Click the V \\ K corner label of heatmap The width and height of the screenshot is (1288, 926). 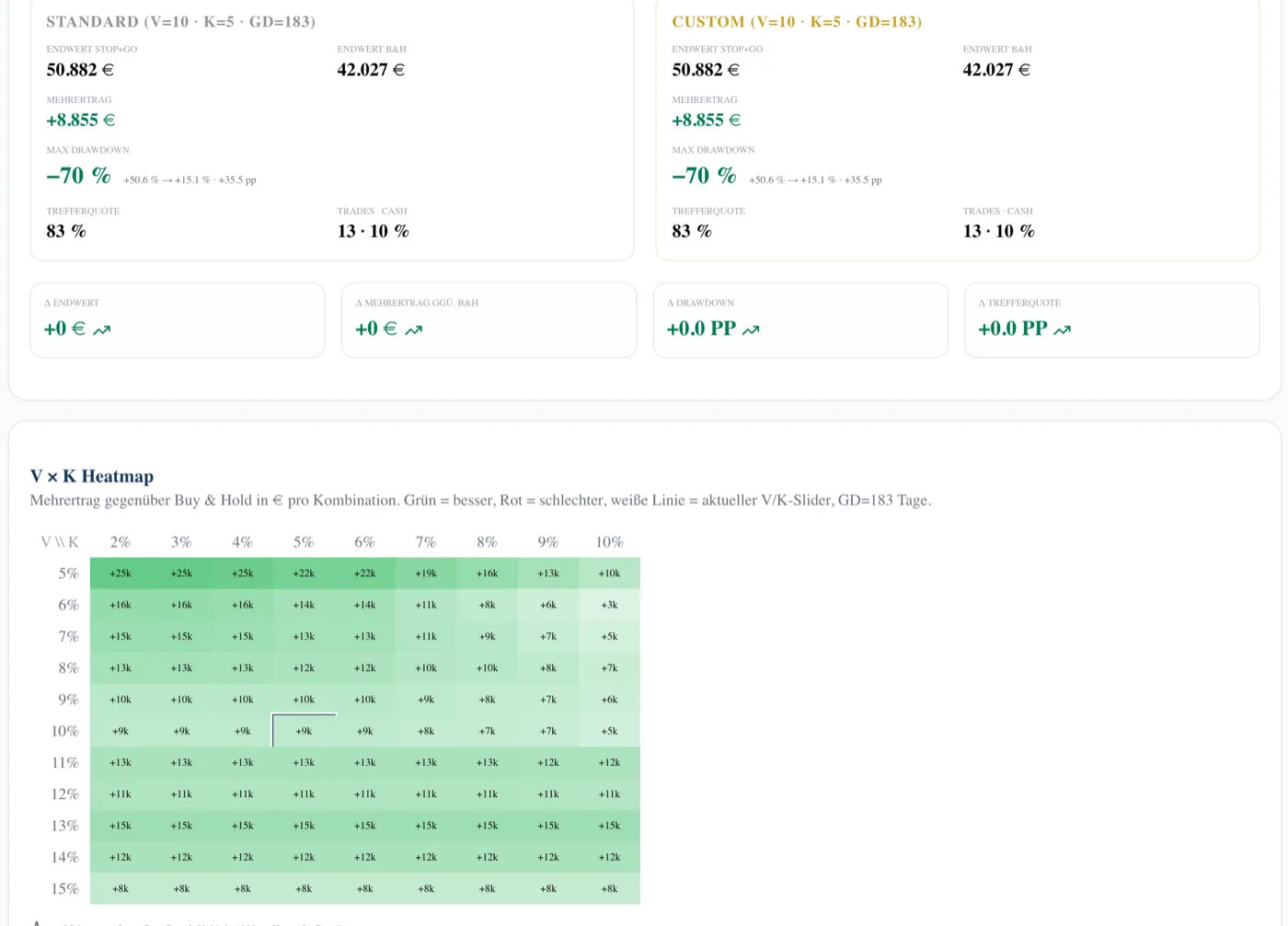click(x=60, y=542)
